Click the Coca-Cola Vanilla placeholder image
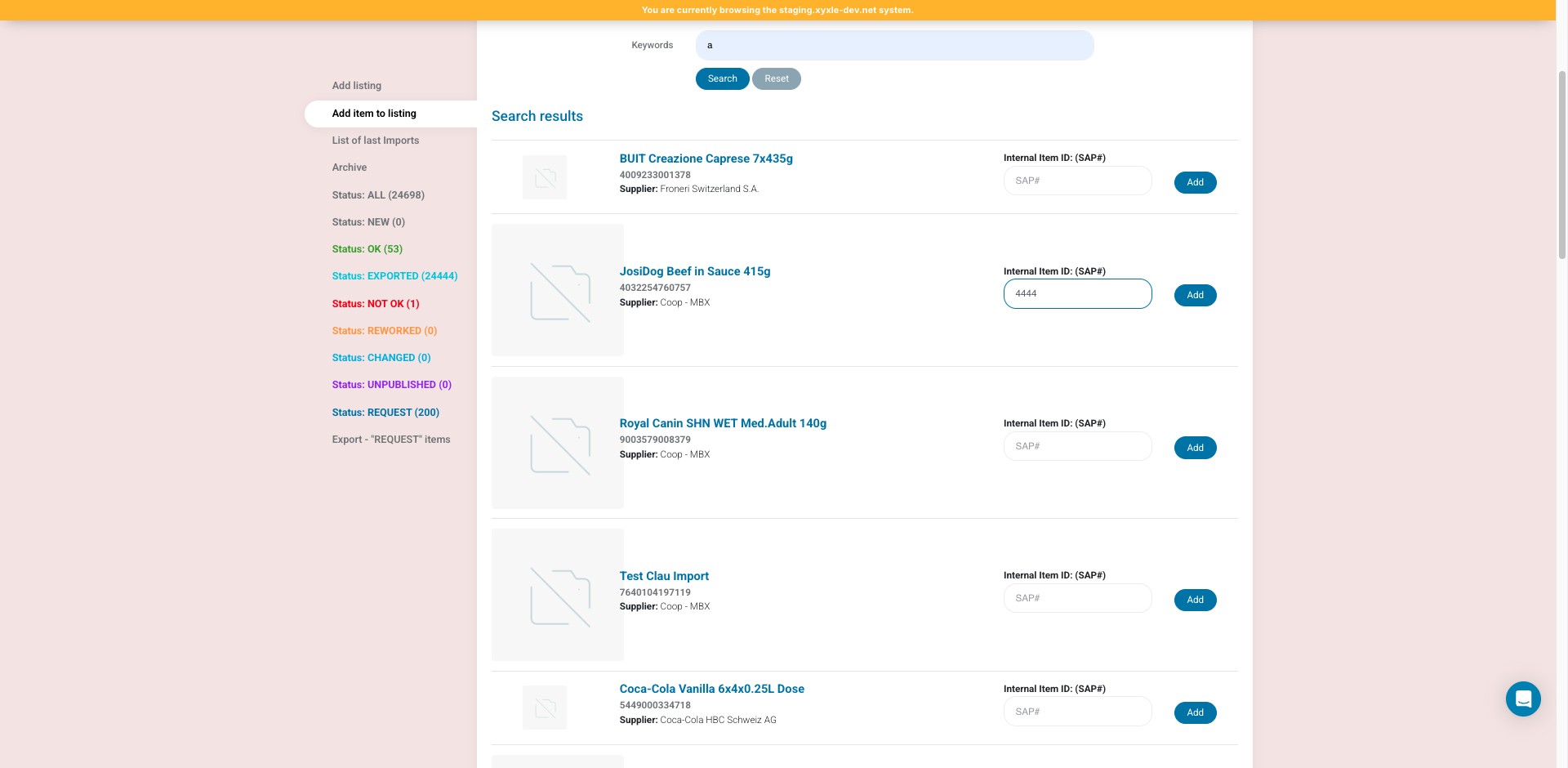 coord(545,708)
